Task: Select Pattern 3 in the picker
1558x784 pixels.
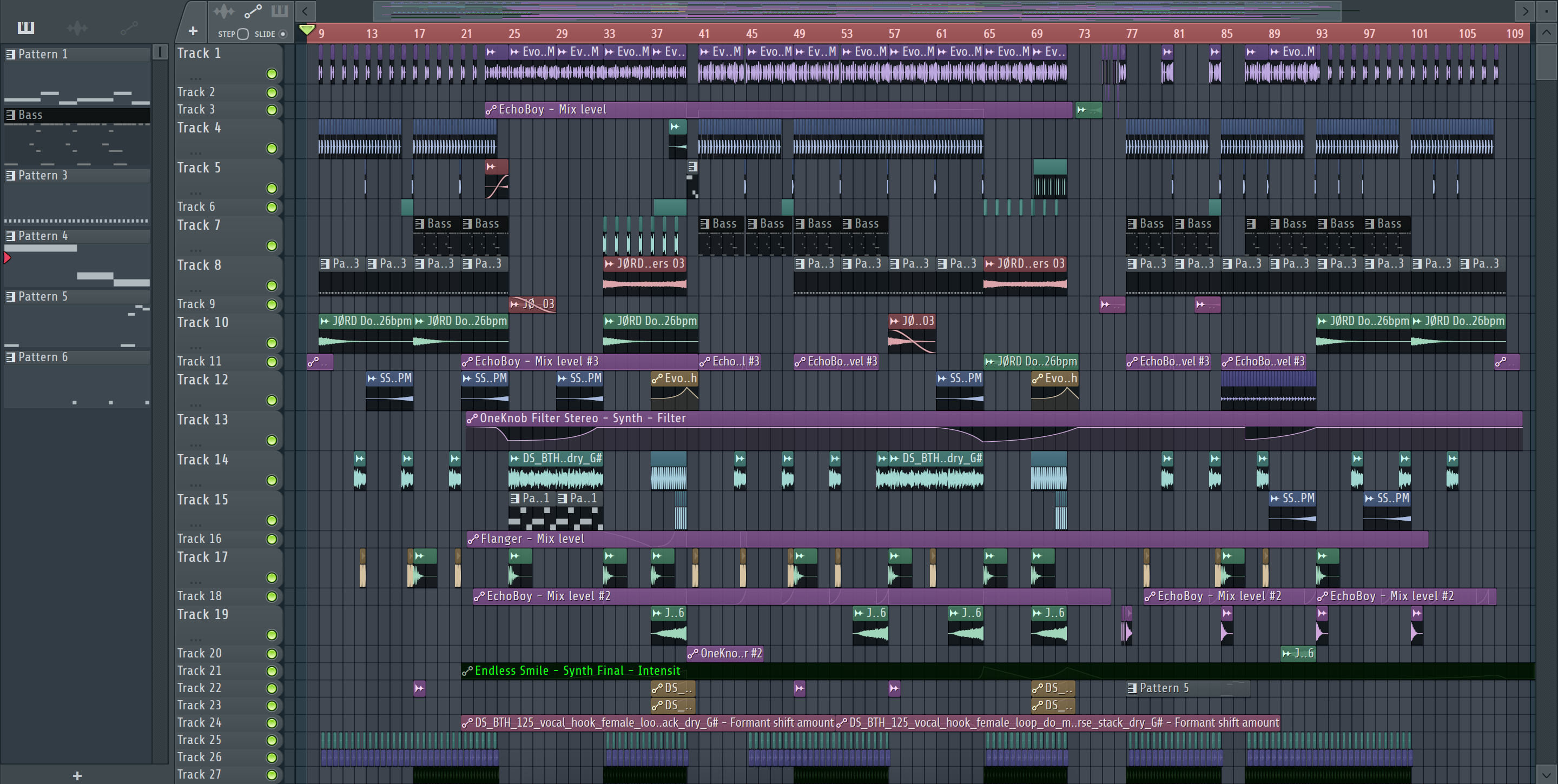Action: (x=77, y=175)
